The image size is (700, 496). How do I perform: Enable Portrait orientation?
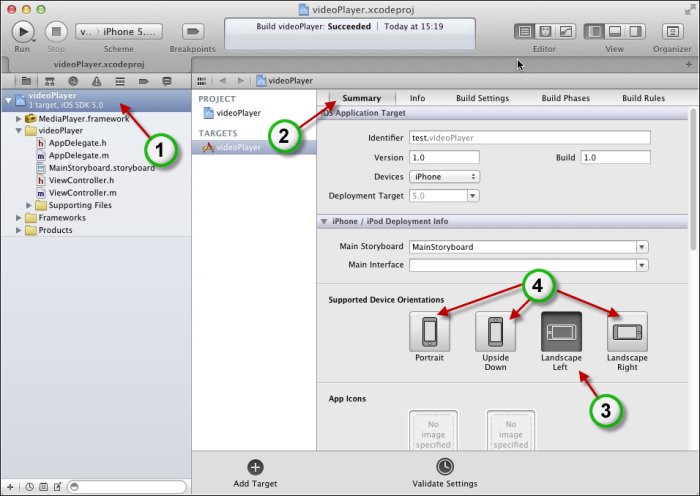click(x=429, y=332)
